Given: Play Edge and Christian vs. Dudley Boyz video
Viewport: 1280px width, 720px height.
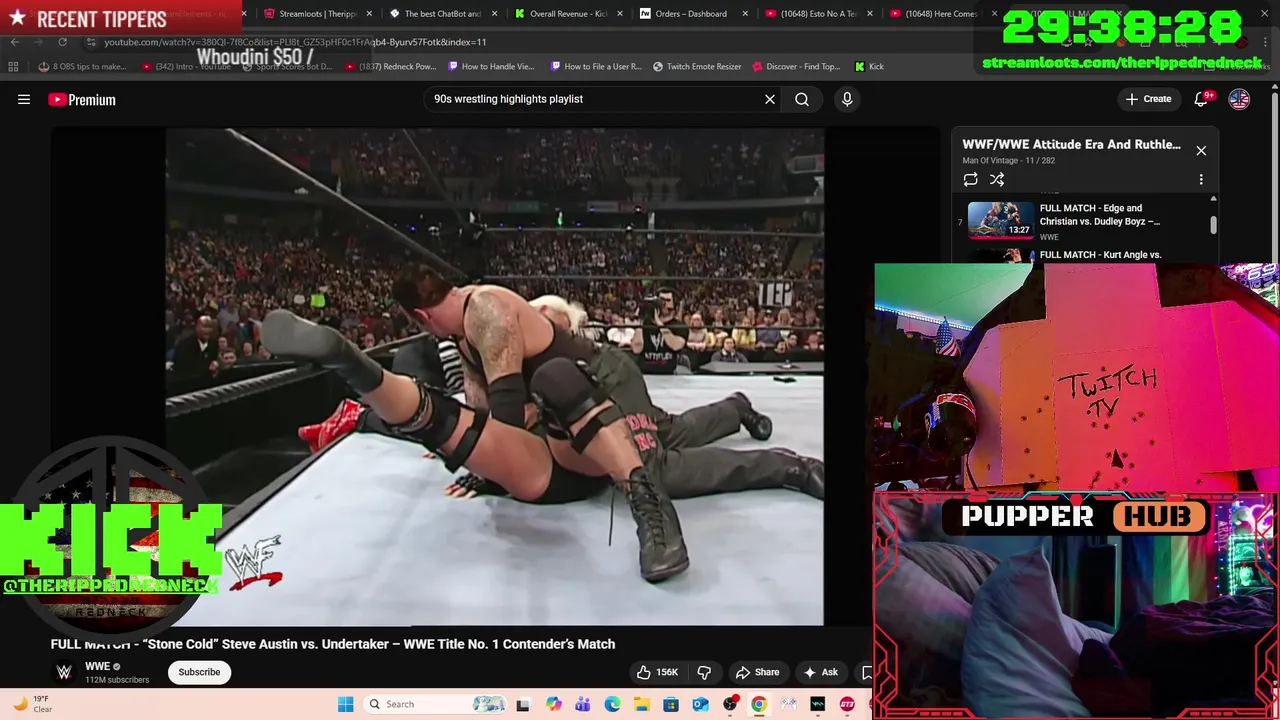Looking at the screenshot, I should pyautogui.click(x=1084, y=221).
